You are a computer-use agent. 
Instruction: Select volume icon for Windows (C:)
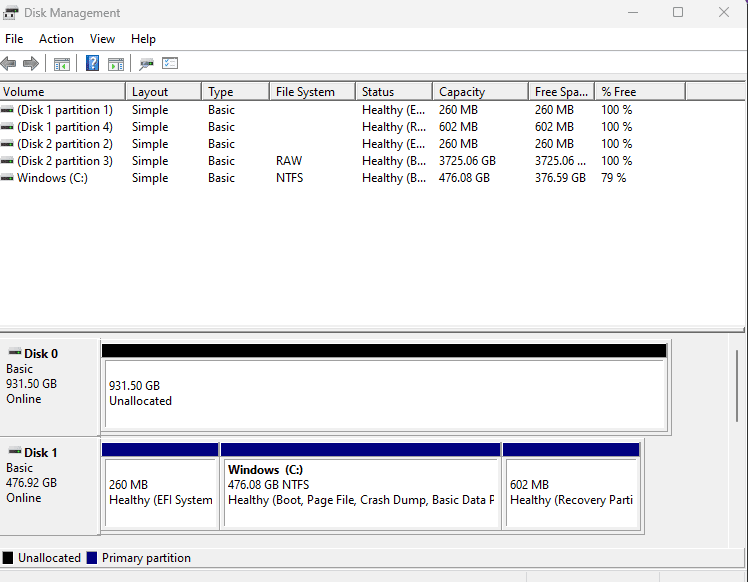pyautogui.click(x=7, y=178)
